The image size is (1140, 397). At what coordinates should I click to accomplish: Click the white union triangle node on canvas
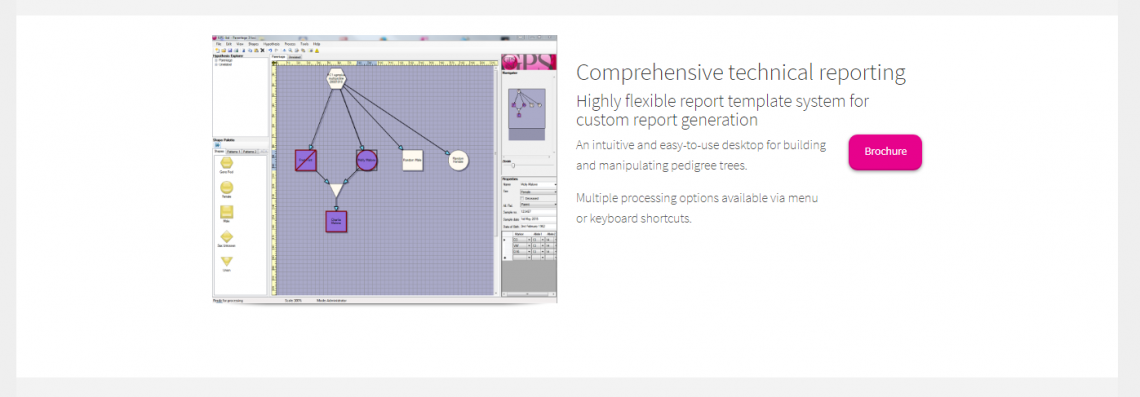335,191
